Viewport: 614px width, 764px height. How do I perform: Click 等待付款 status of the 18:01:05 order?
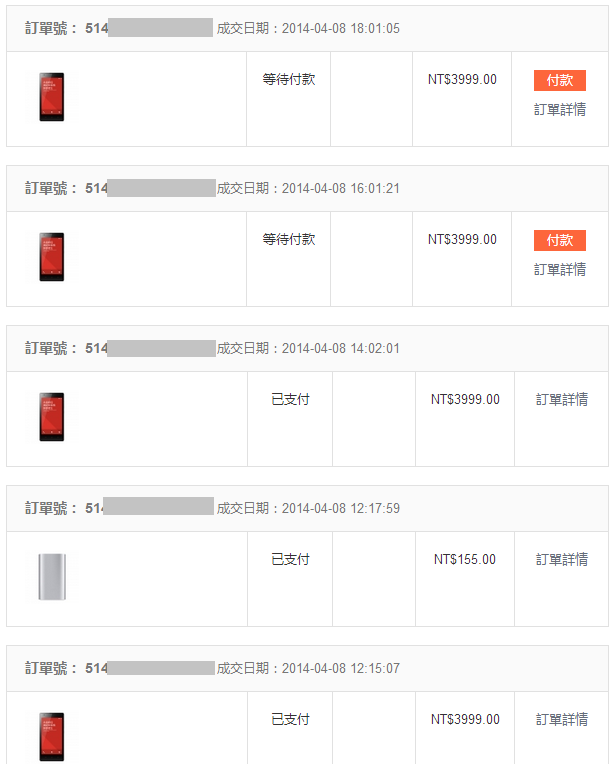289,79
